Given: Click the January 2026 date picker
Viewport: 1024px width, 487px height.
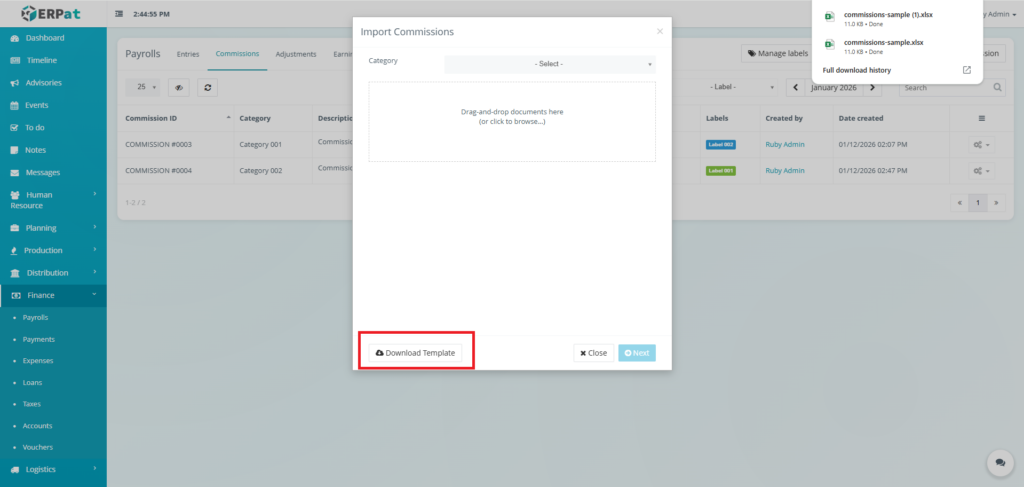Looking at the screenshot, I should click(834, 87).
